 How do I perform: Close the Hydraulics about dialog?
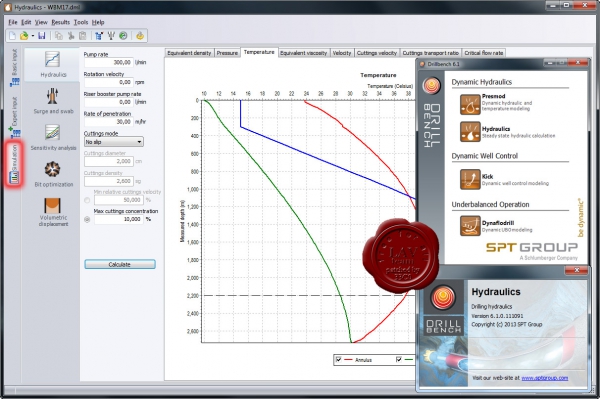click(576, 270)
